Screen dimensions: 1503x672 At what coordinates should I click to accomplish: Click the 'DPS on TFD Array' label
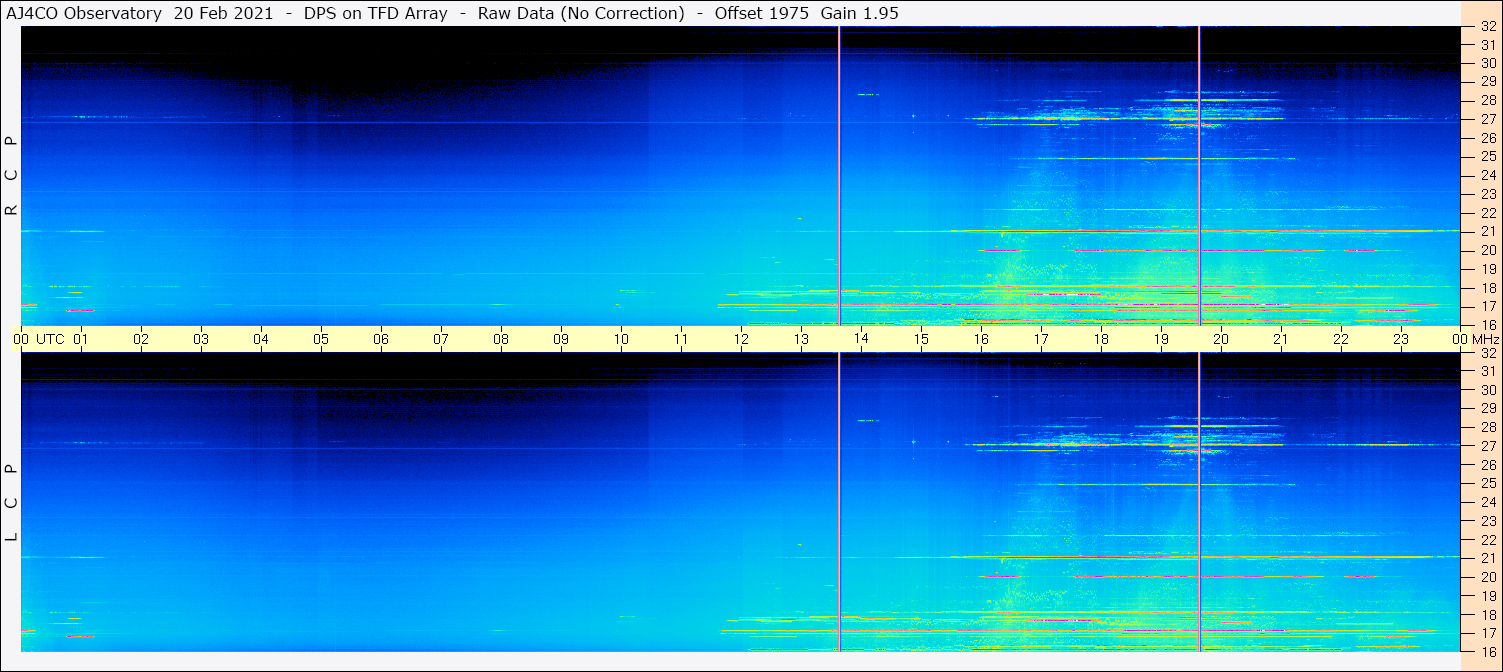[x=376, y=14]
